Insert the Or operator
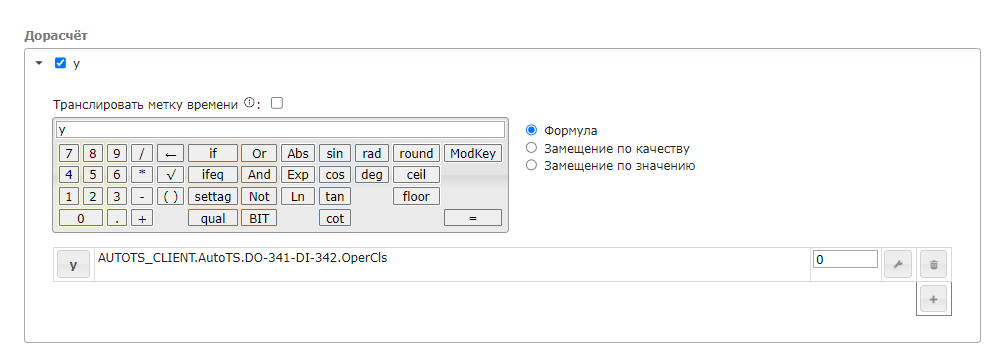 tap(259, 154)
